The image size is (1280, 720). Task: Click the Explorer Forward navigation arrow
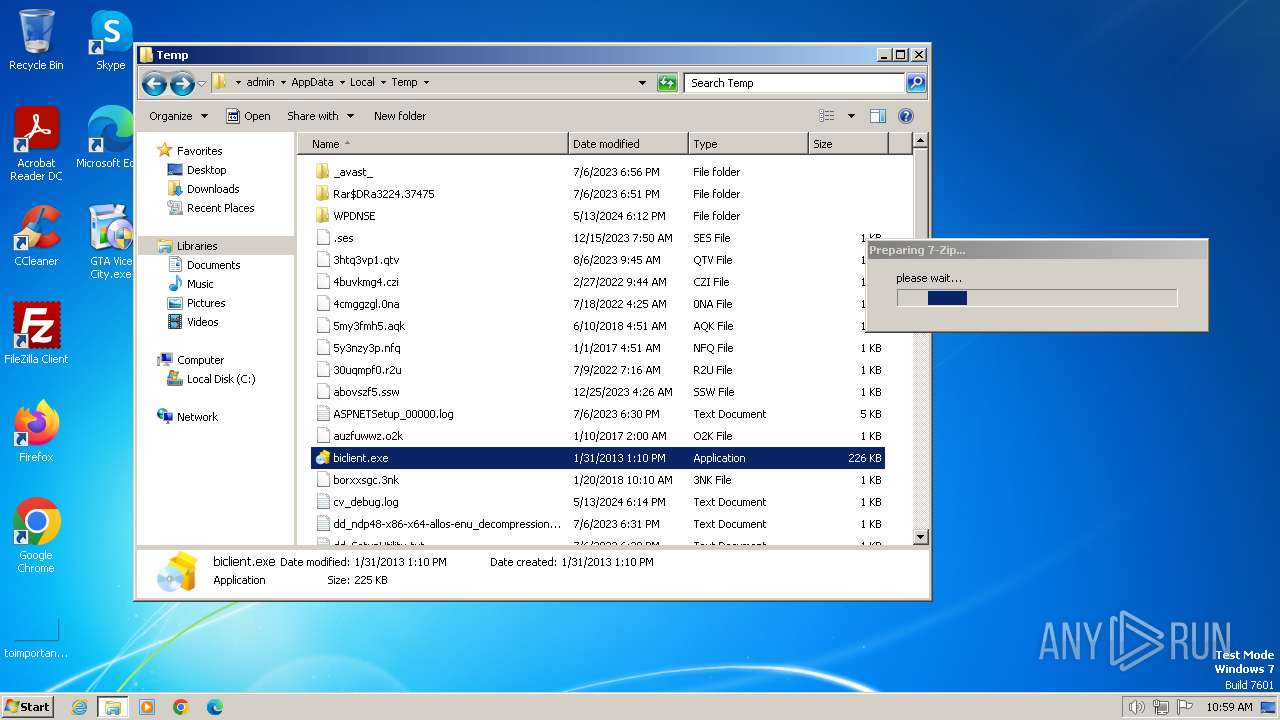coord(182,83)
